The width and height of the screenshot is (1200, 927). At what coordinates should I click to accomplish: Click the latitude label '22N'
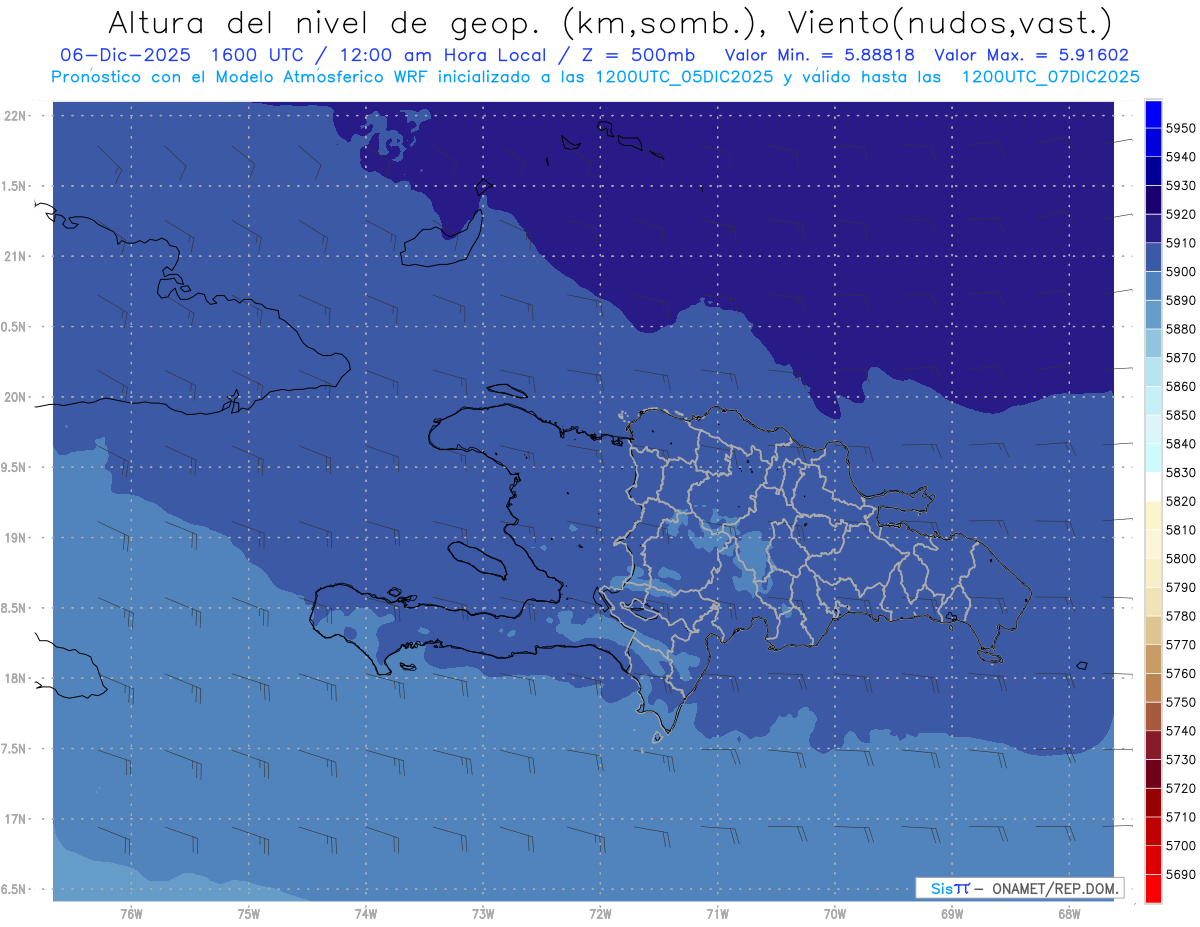(x=16, y=115)
